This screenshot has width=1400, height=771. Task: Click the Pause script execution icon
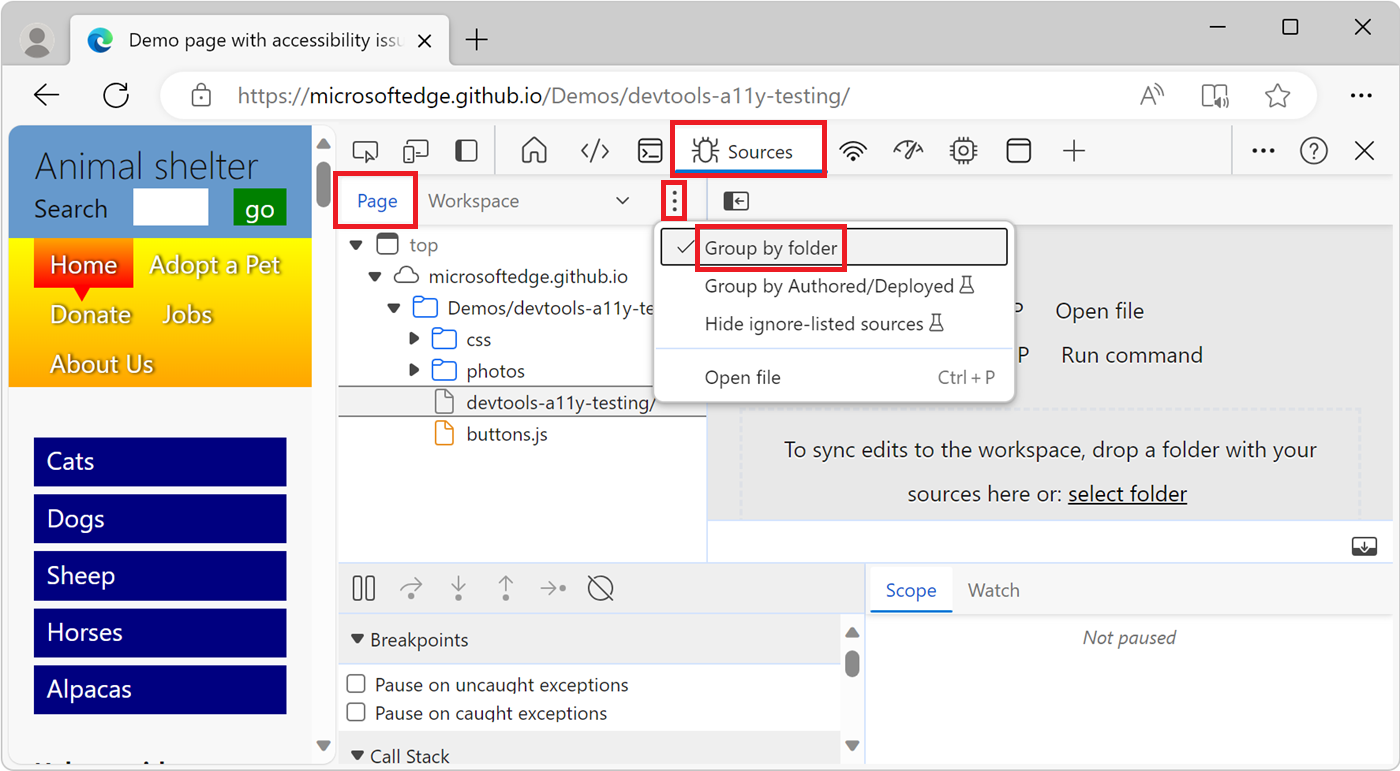(x=363, y=588)
